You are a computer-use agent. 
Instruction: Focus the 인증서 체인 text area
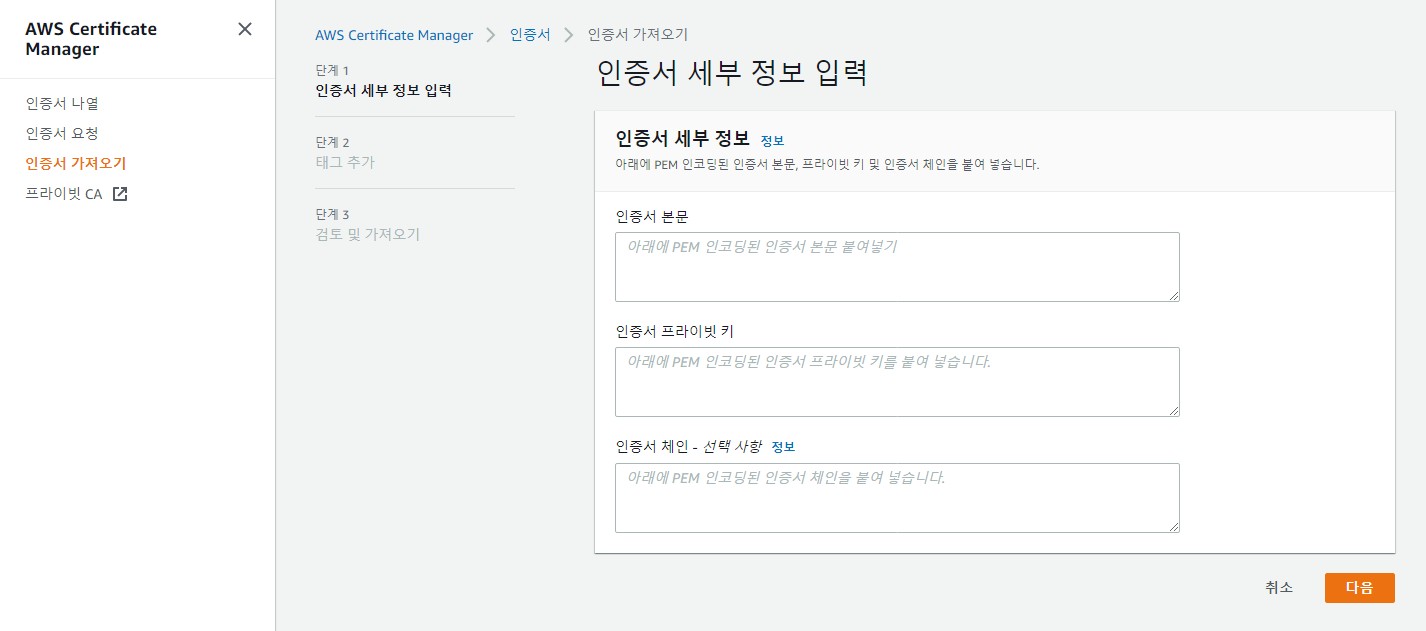pos(896,498)
